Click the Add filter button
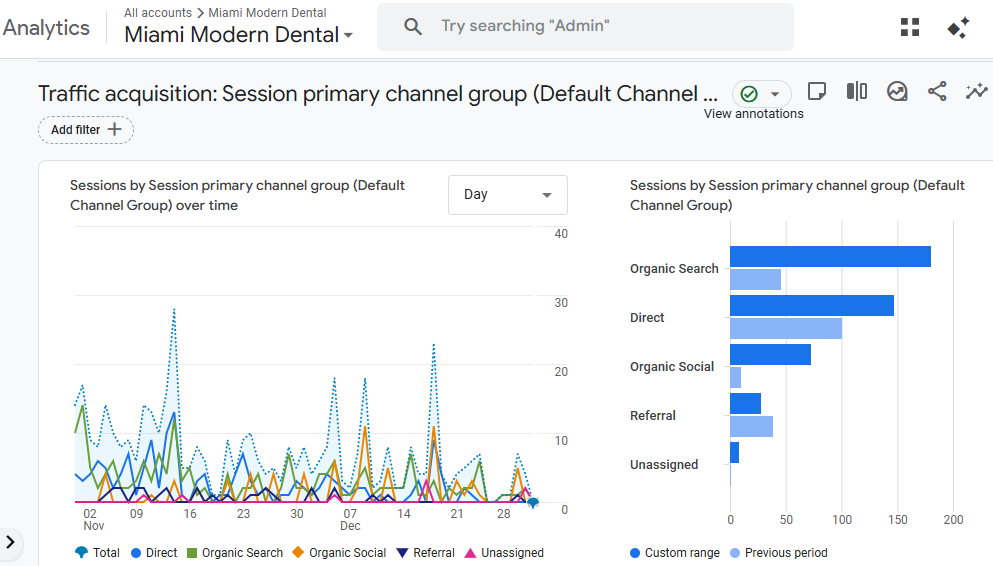This screenshot has width=993, height=566. [85, 130]
